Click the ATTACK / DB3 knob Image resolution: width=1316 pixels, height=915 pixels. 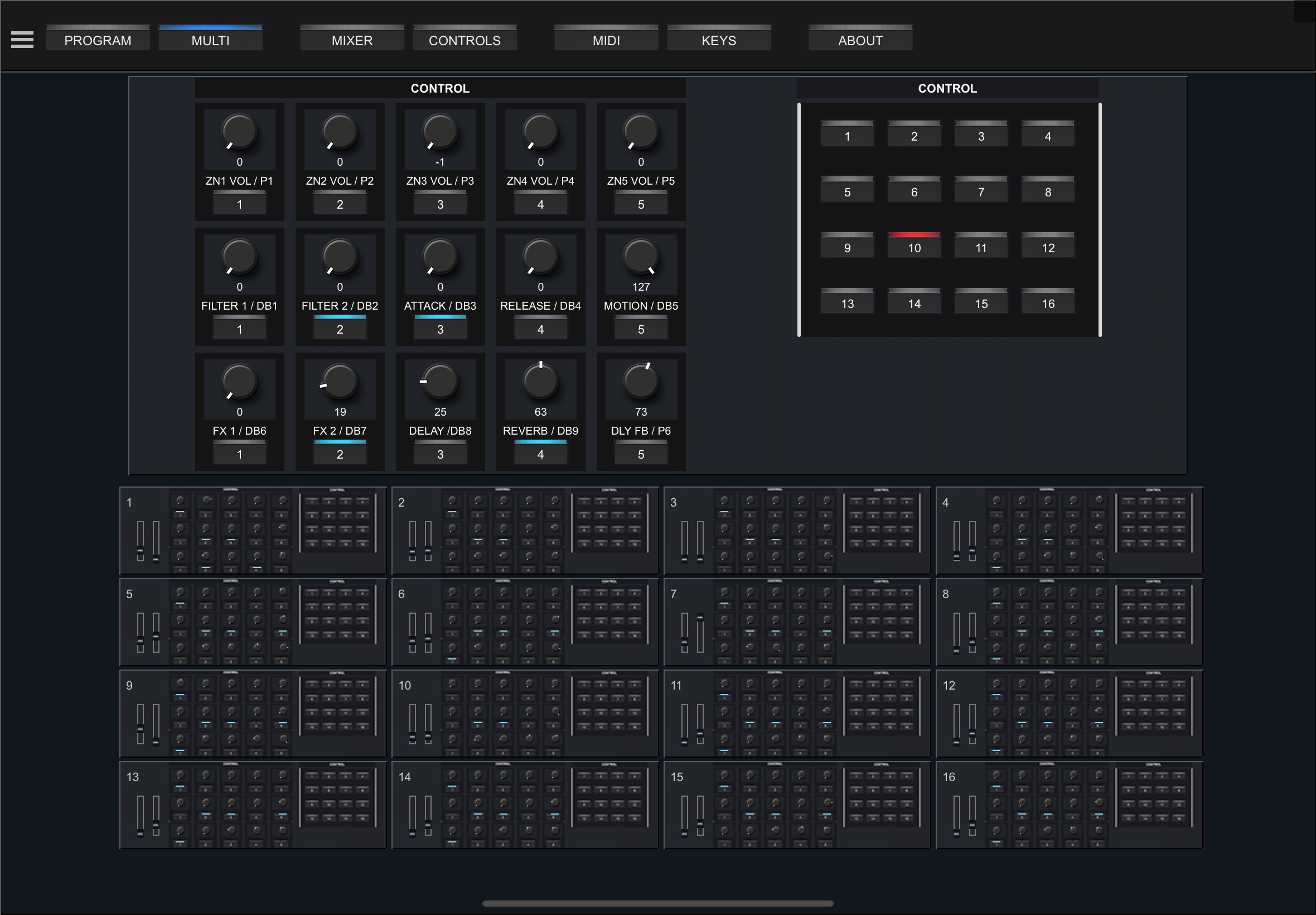[x=440, y=257]
